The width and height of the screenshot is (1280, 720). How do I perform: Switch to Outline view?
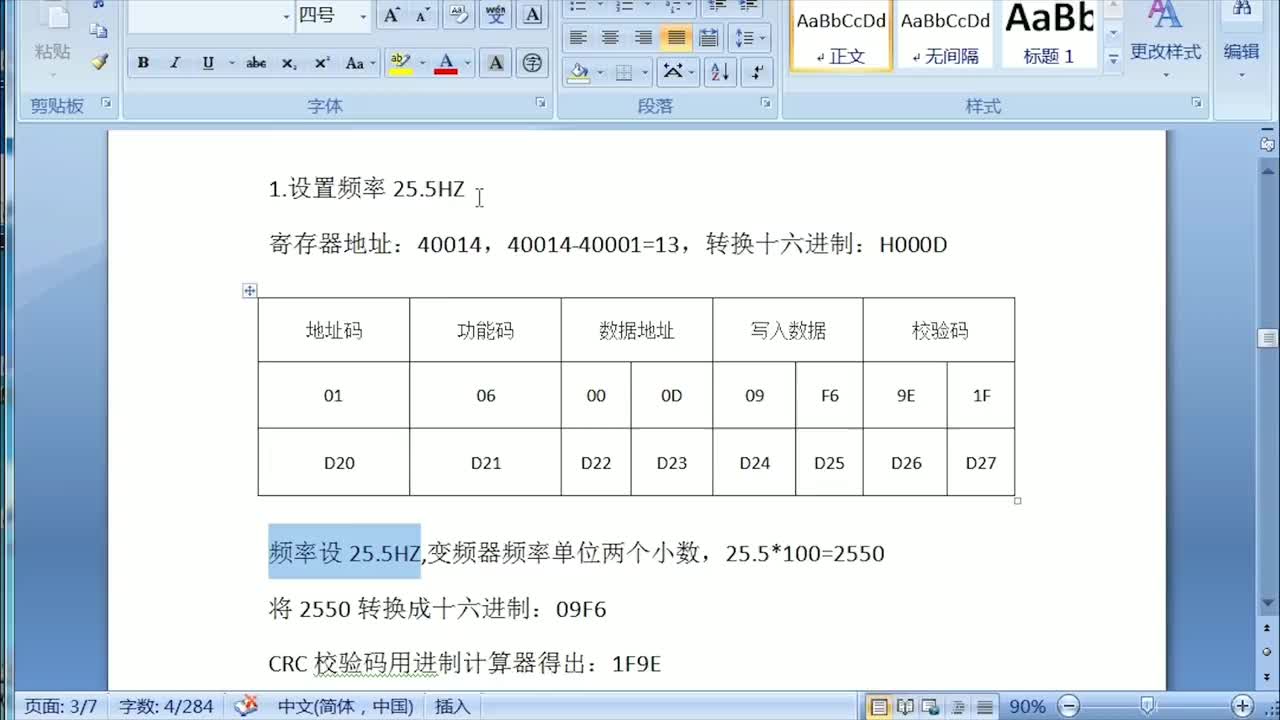pos(959,707)
